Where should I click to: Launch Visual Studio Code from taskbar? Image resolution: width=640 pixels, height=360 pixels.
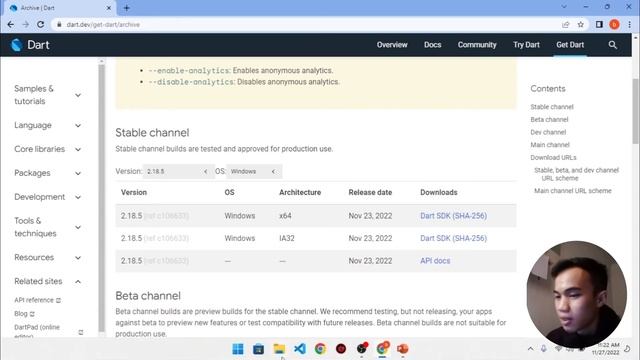(300, 349)
